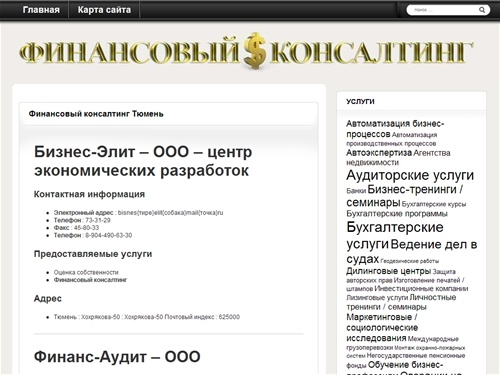The width and height of the screenshot is (500, 375).
Task: Click the Контактная информация heading
Action: coord(89,194)
